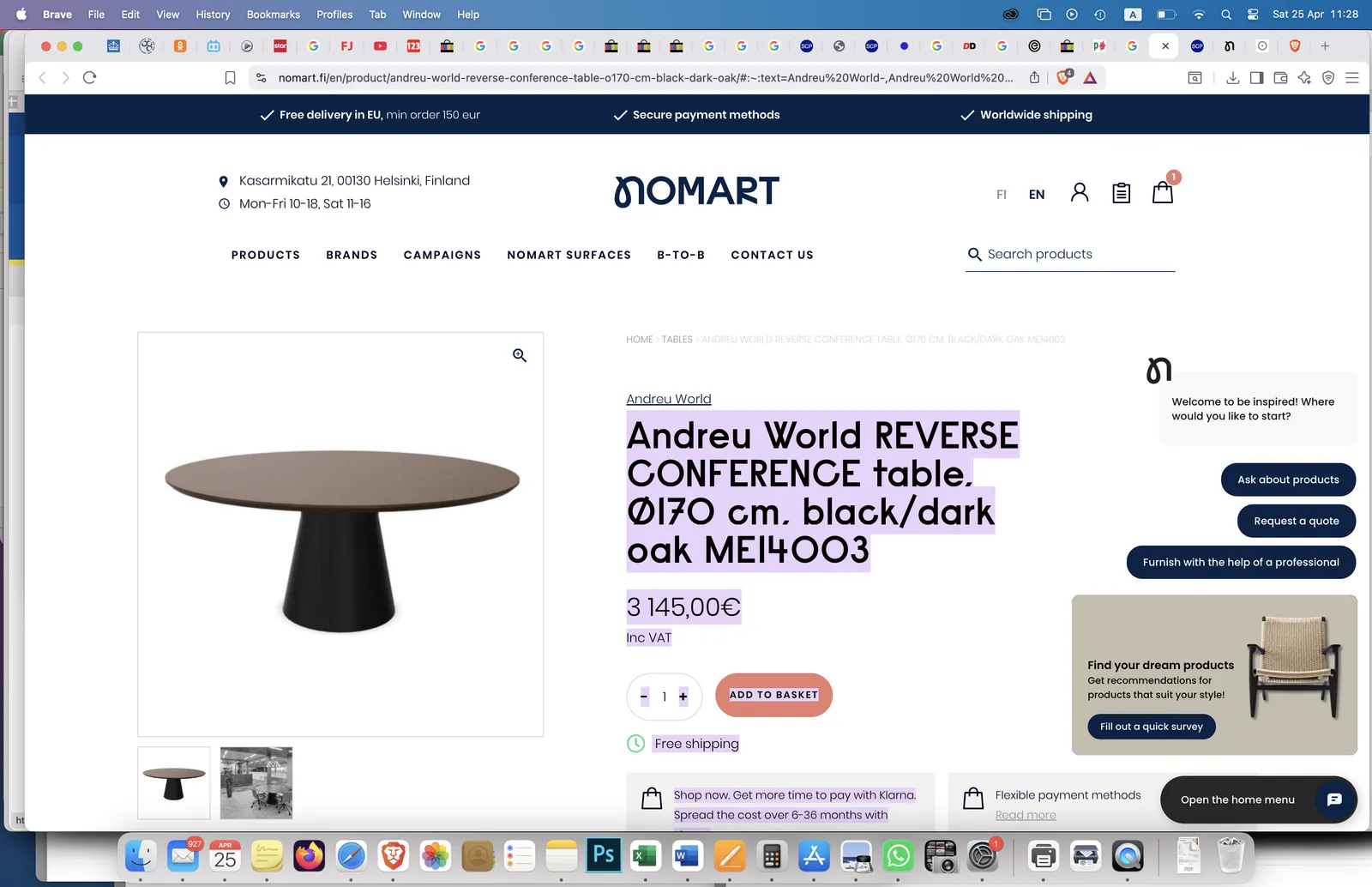Screen dimensions: 1372x887
Task: Launch Calculator from the dock
Action: [771, 855]
